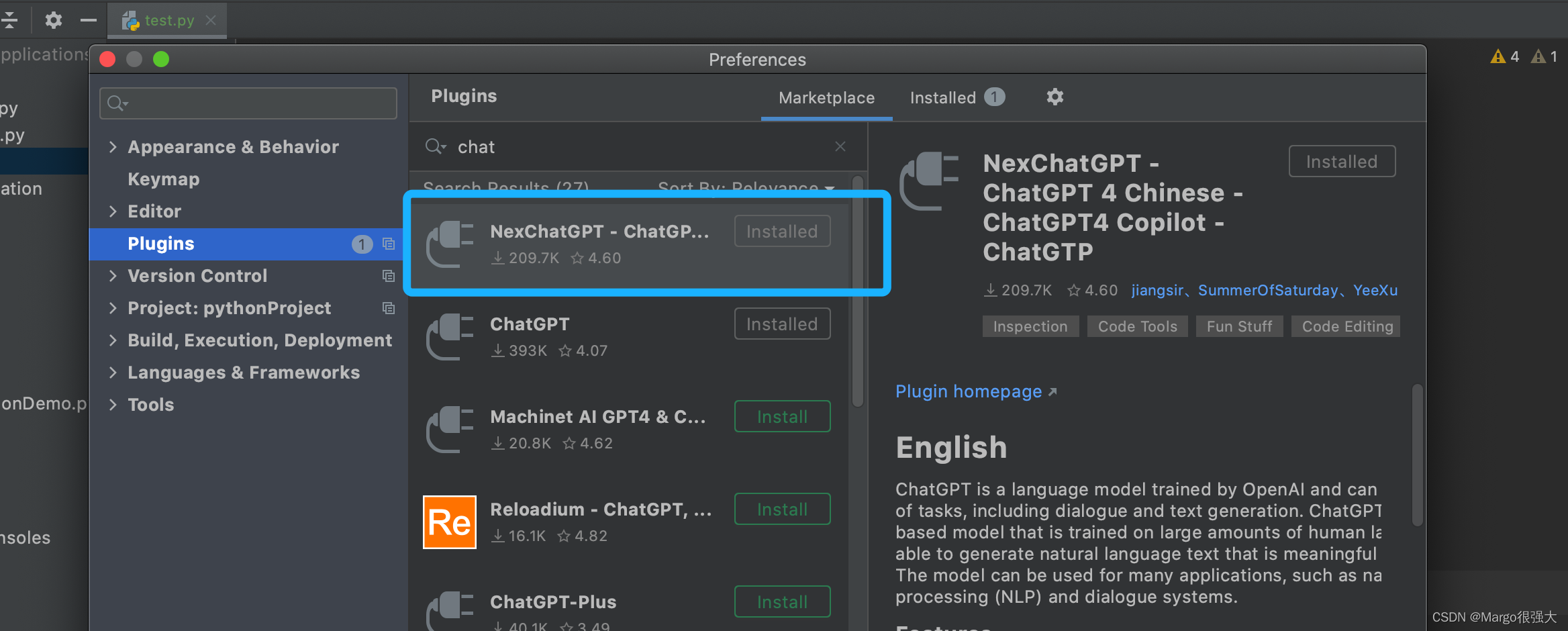Viewport: 1568px width, 631px height.
Task: Click the Installed tab count badge
Action: click(x=994, y=97)
